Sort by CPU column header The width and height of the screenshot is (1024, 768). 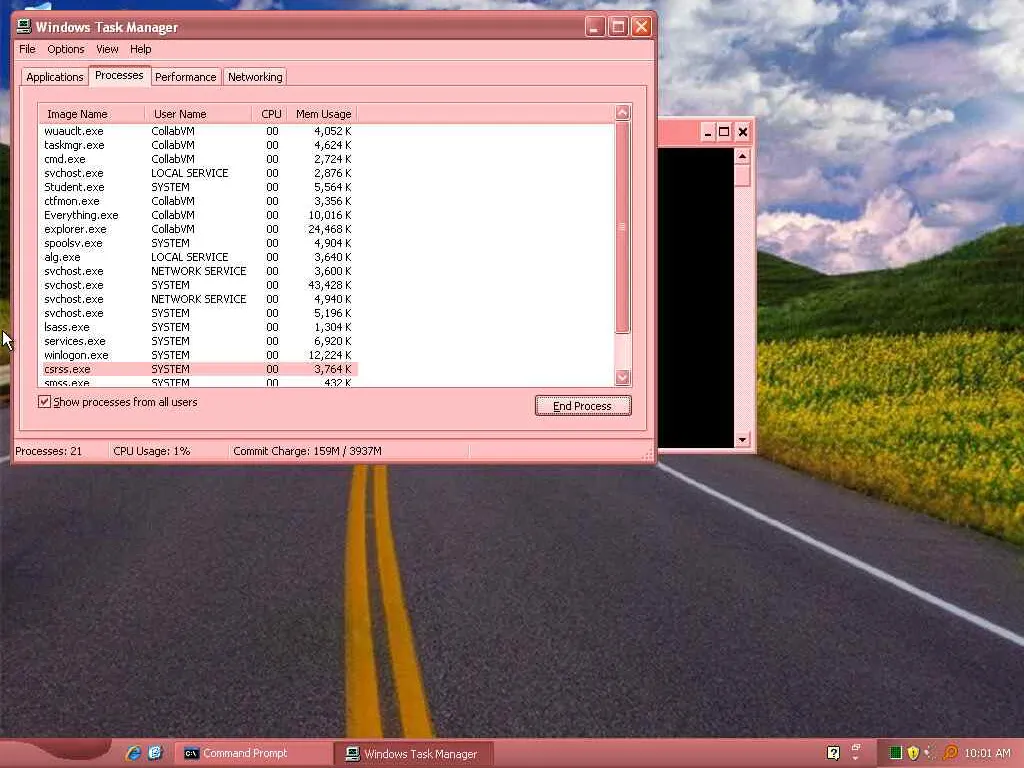pos(269,114)
